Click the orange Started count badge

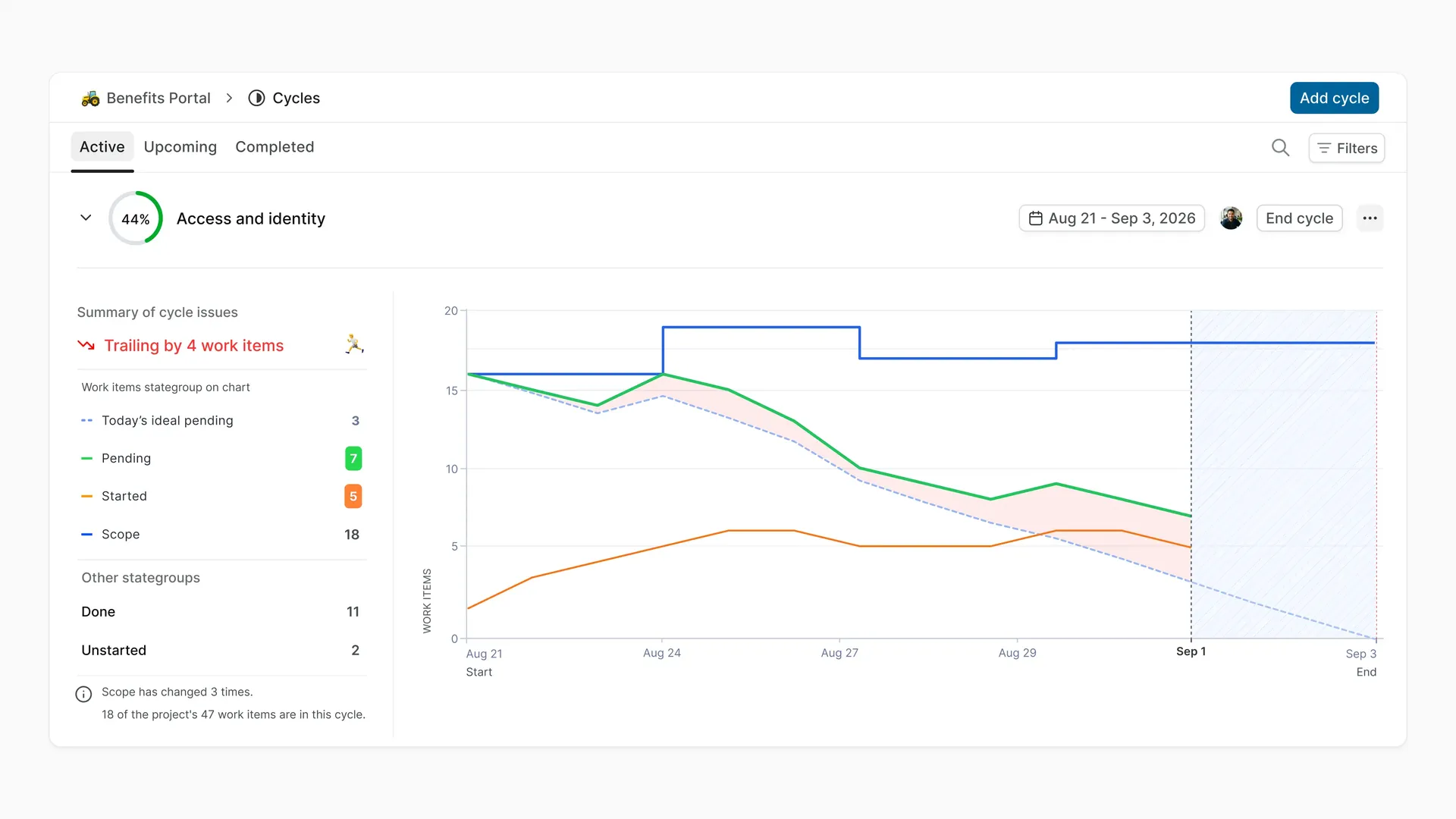353,496
